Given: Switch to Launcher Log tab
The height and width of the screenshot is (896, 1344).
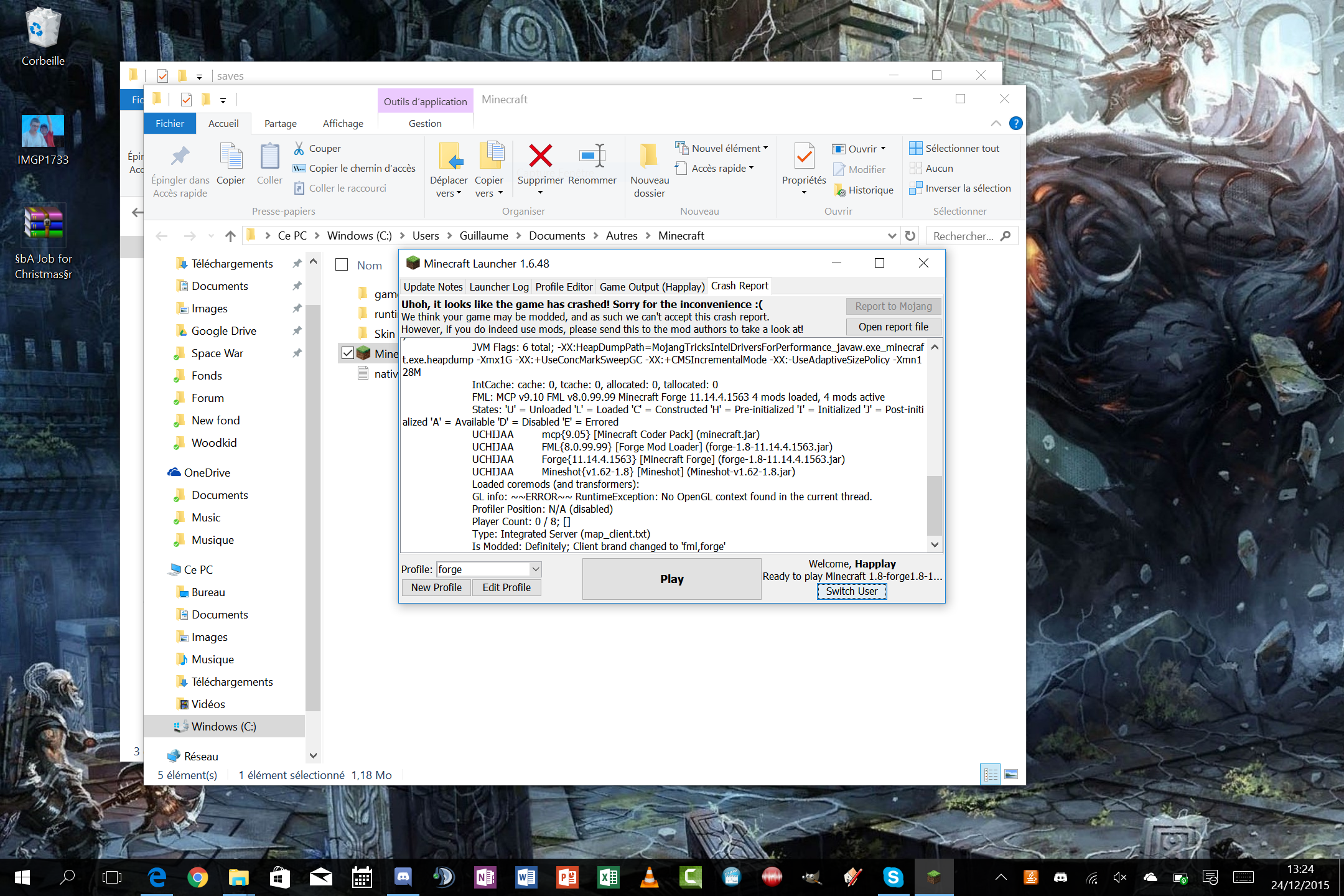Looking at the screenshot, I should click(499, 287).
